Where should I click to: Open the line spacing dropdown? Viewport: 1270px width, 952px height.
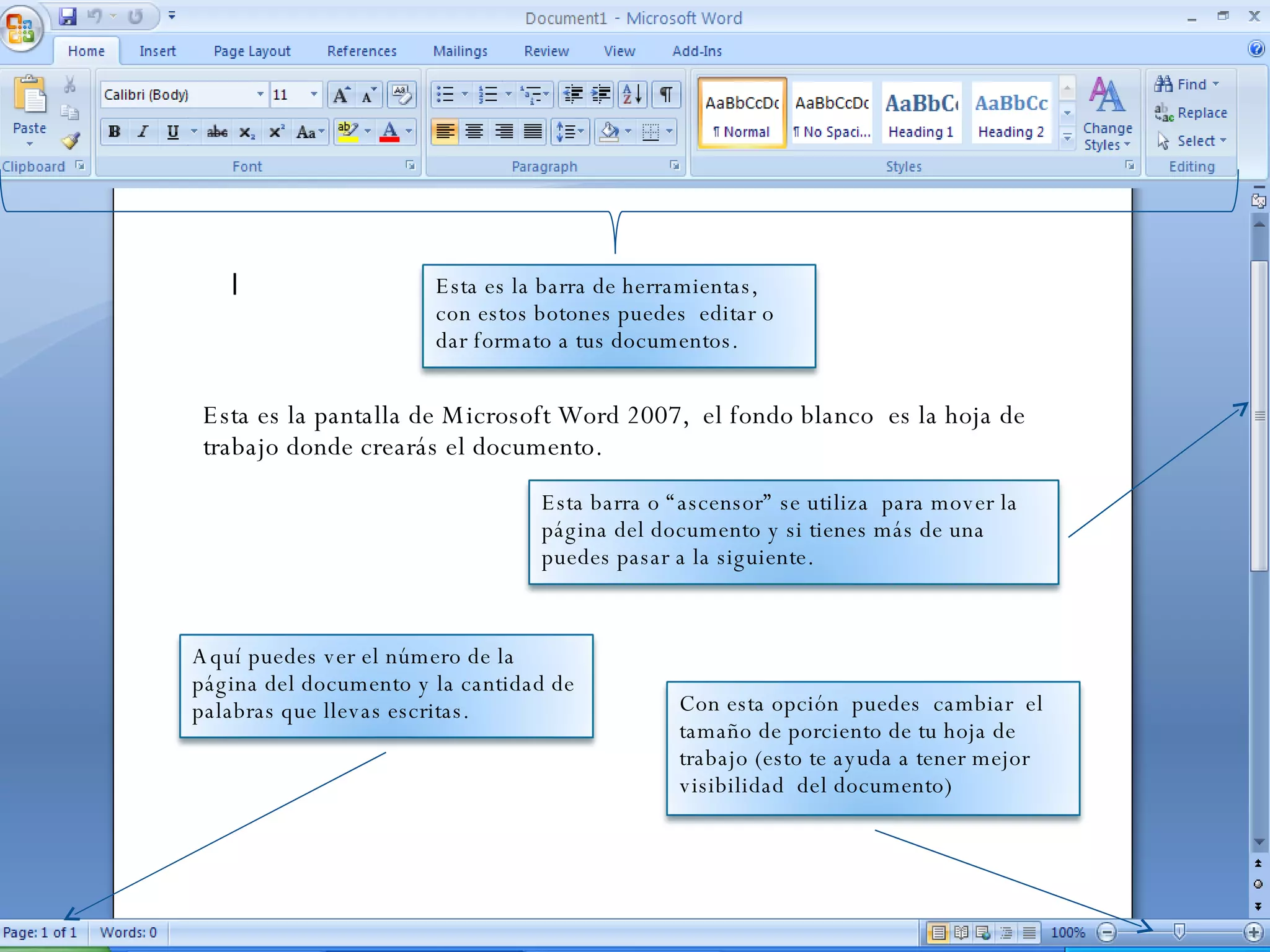[x=570, y=131]
